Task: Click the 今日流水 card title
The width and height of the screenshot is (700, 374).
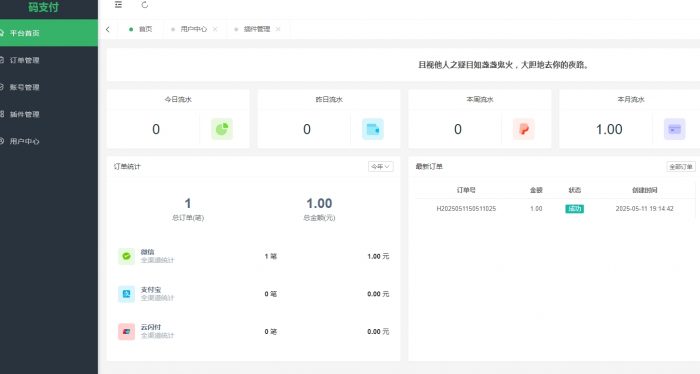Action: click(178, 100)
